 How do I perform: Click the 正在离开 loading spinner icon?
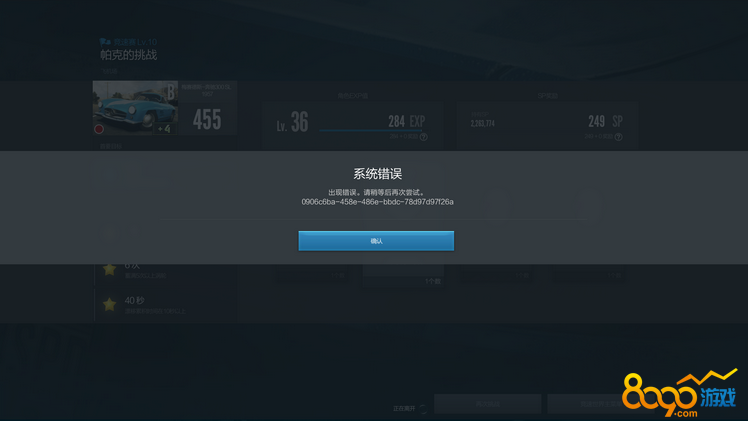pyautogui.click(x=423, y=408)
